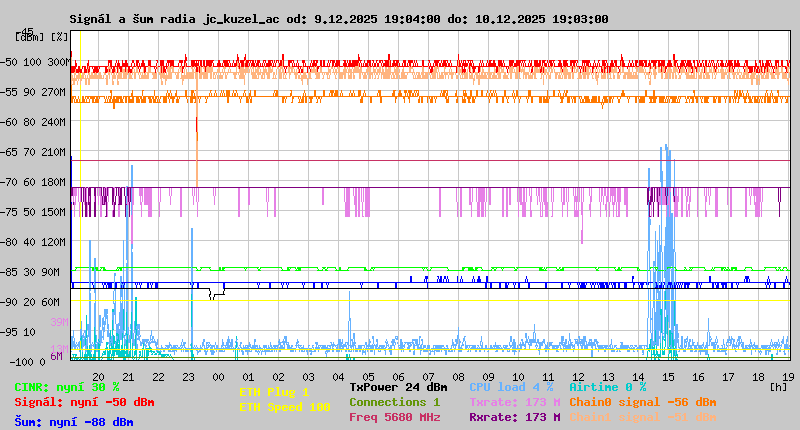The width and height of the screenshot is (800, 430).
Task: Click hour '11' on the time axis
Action: pos(548,377)
